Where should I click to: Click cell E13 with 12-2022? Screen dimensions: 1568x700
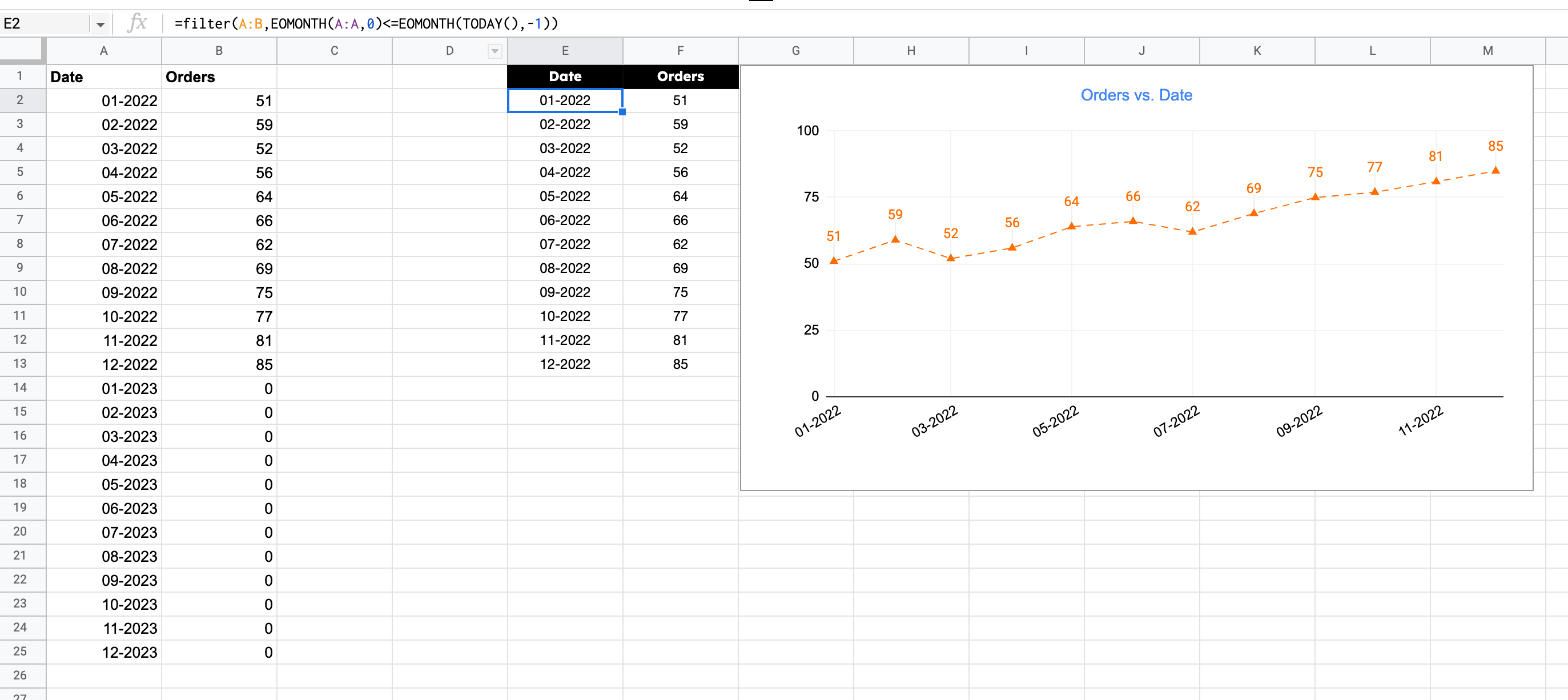(565, 365)
